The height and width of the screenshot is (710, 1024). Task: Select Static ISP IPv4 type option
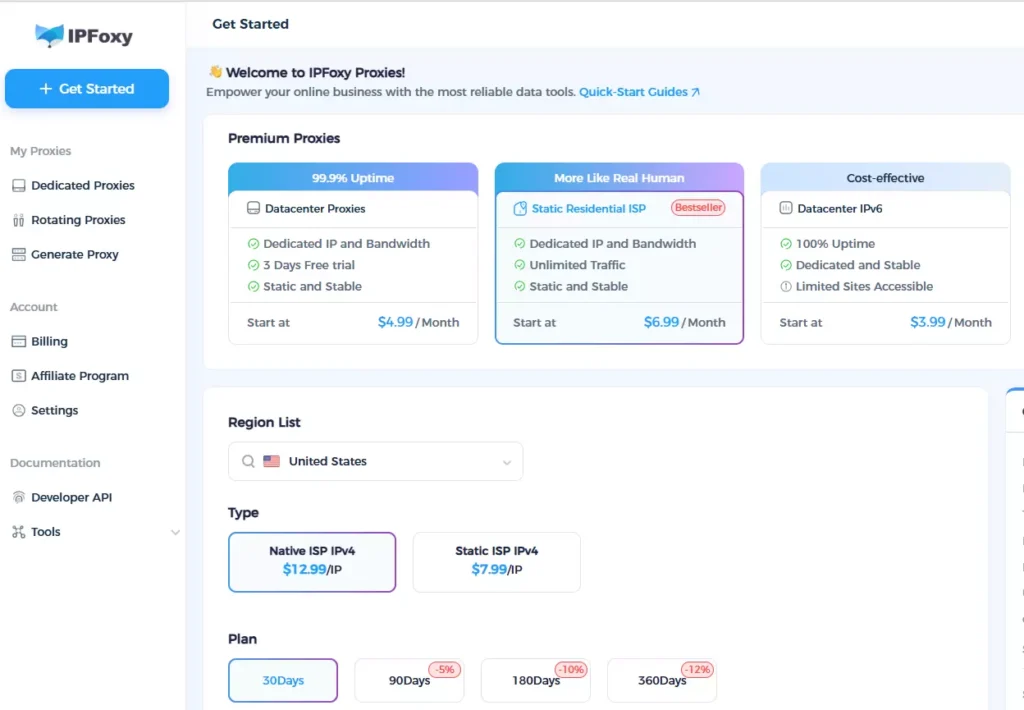(x=496, y=561)
